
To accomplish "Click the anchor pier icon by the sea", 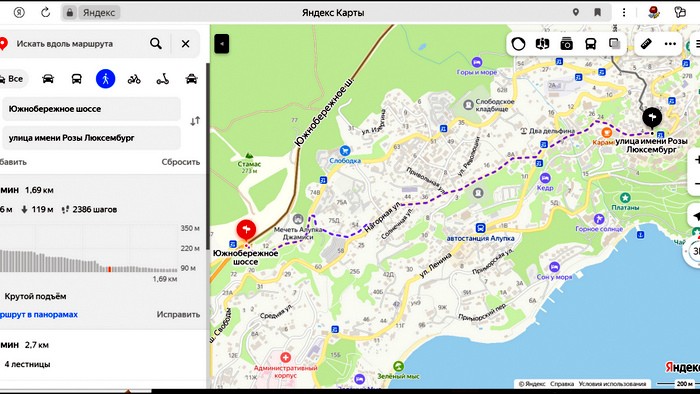I will pyautogui.click(x=641, y=235).
